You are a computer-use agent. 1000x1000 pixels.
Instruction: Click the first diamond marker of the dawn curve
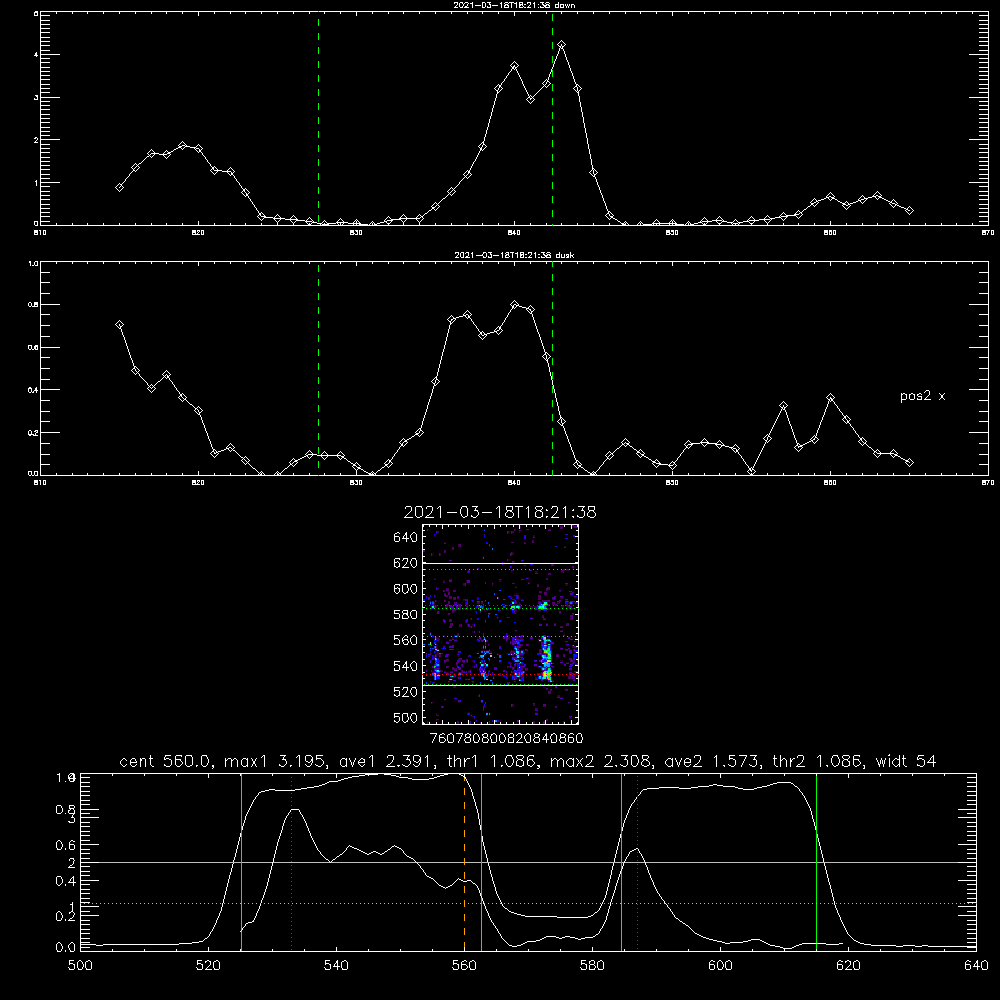pos(119,188)
